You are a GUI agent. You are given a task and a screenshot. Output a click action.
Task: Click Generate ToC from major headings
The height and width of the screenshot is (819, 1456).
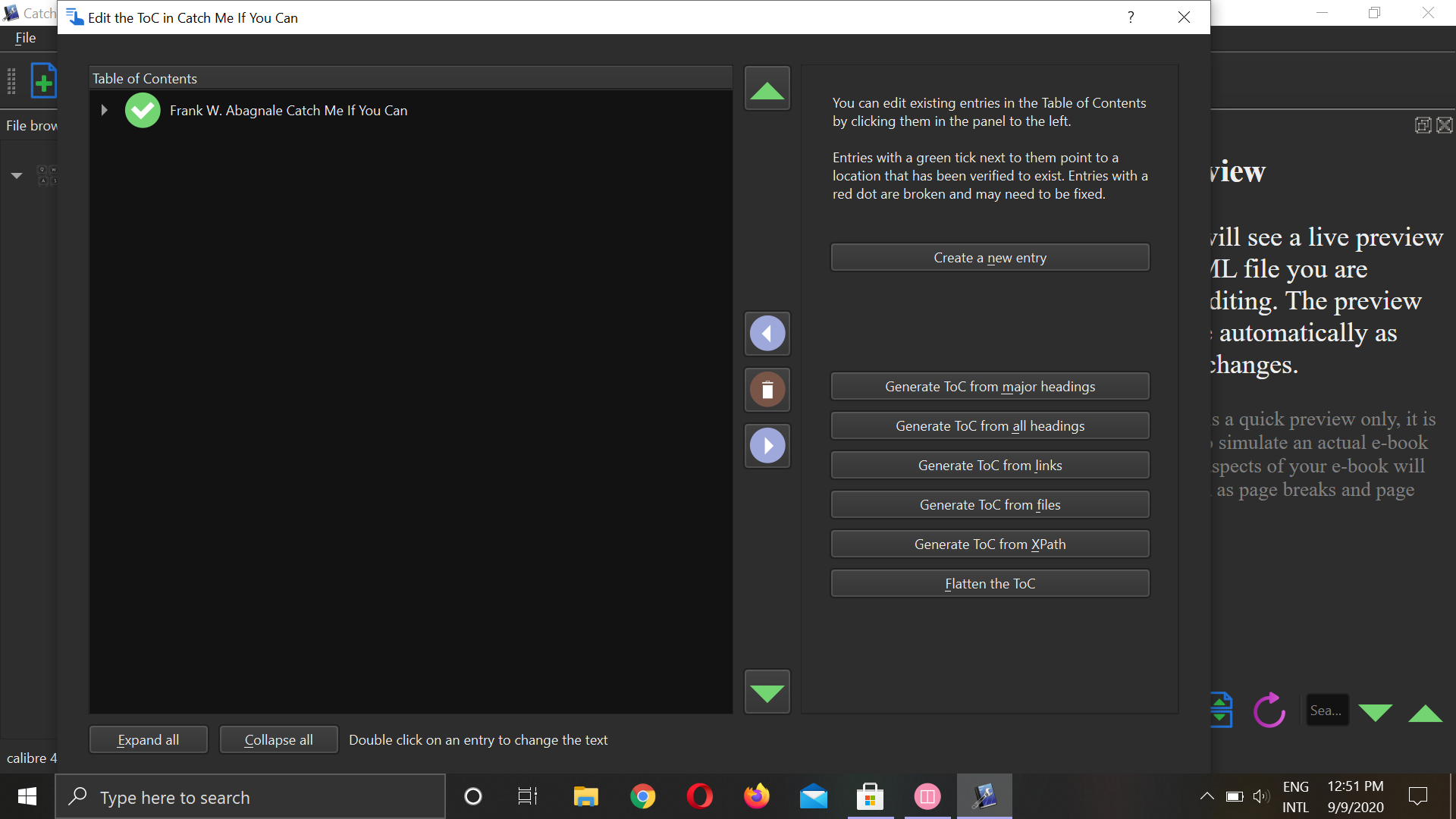[990, 387]
